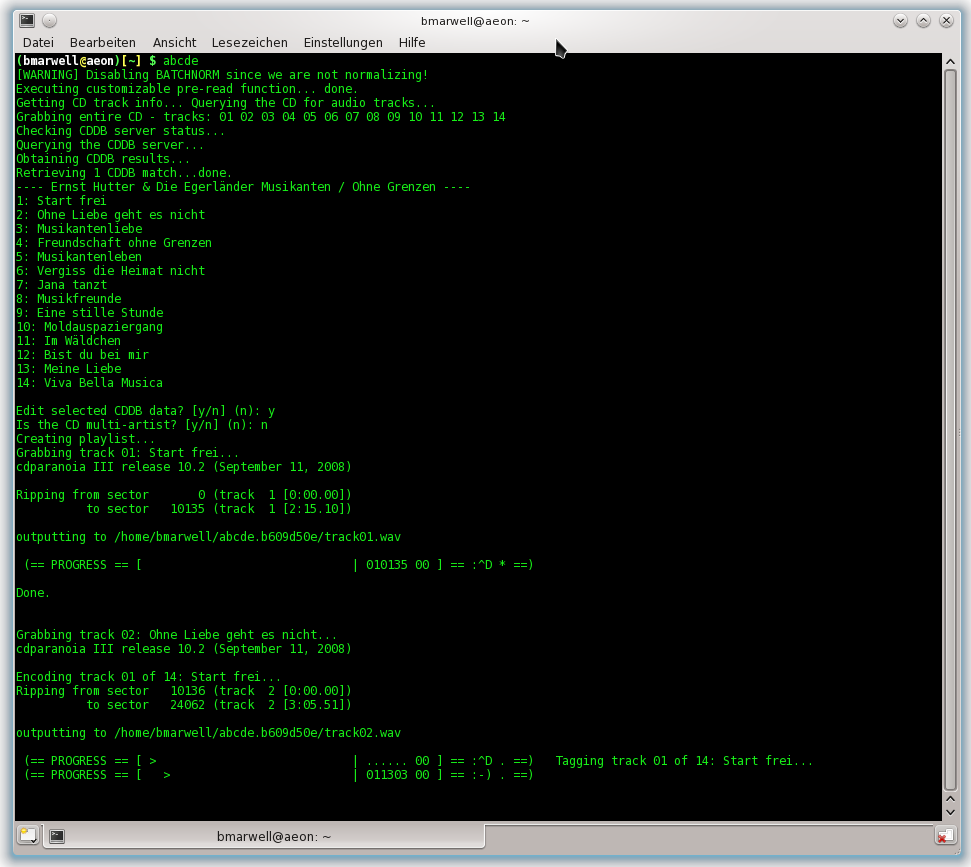Click 'Grabbing track 02: Ohne Liebe geht es nicht...'
The height and width of the screenshot is (867, 971).
pyautogui.click(x=176, y=635)
